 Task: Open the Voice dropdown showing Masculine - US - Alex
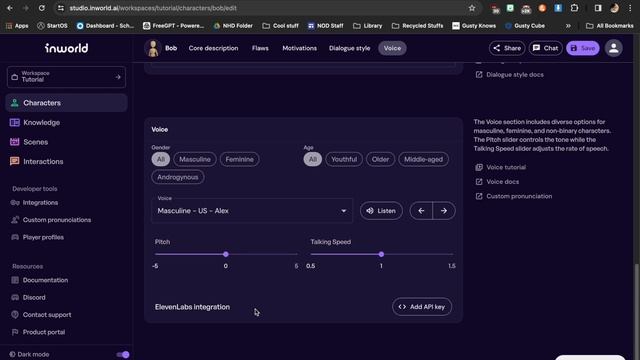click(x=252, y=211)
